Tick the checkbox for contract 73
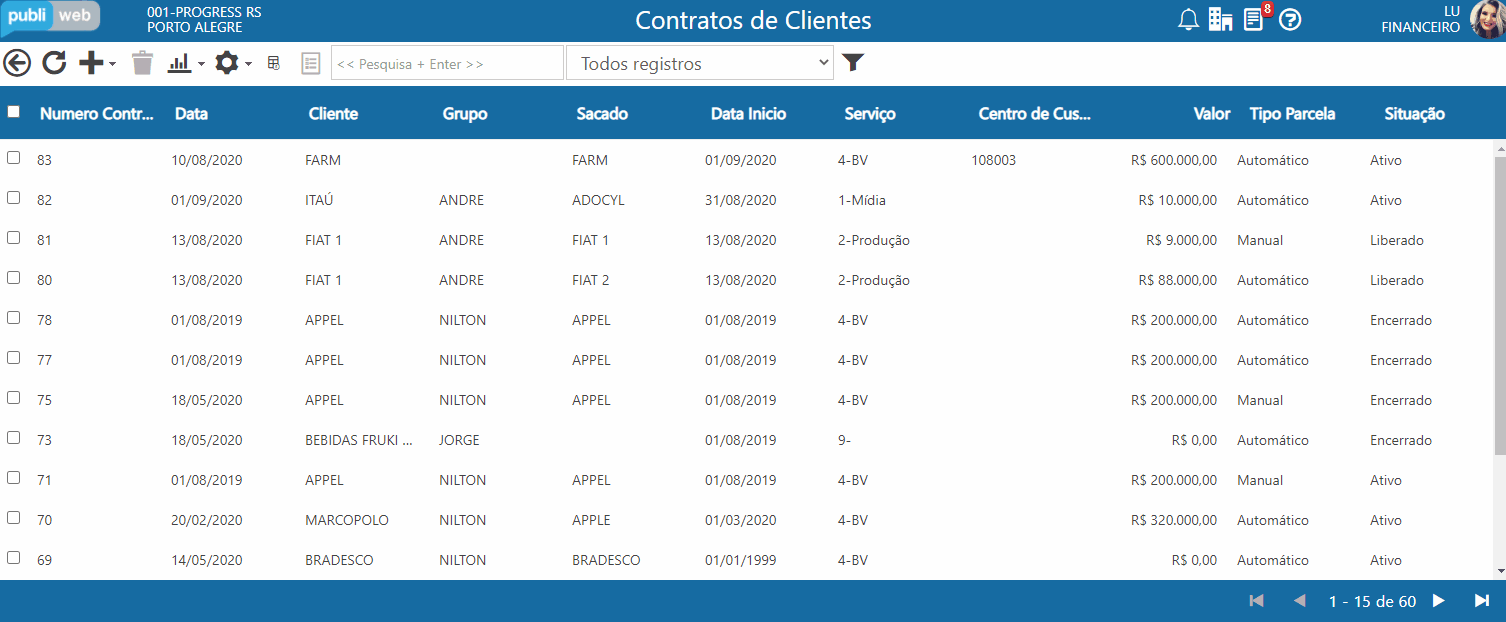The image size is (1506, 622). tap(13, 438)
